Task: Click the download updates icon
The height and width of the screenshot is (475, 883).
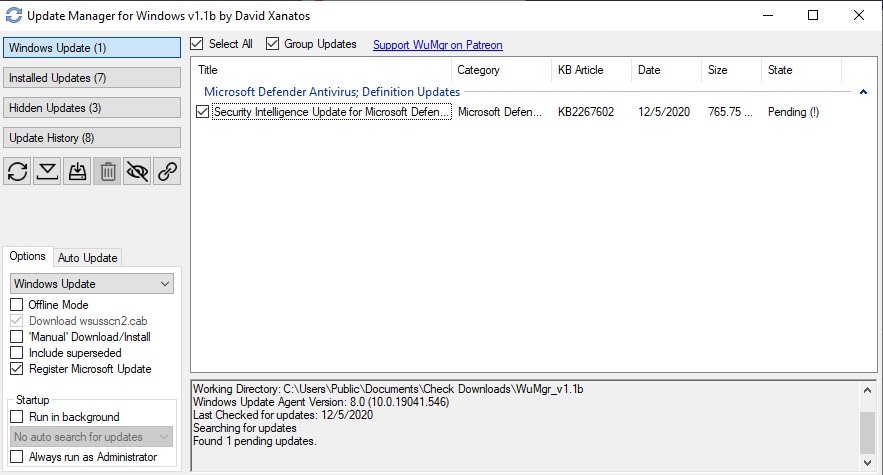Action: (x=47, y=171)
